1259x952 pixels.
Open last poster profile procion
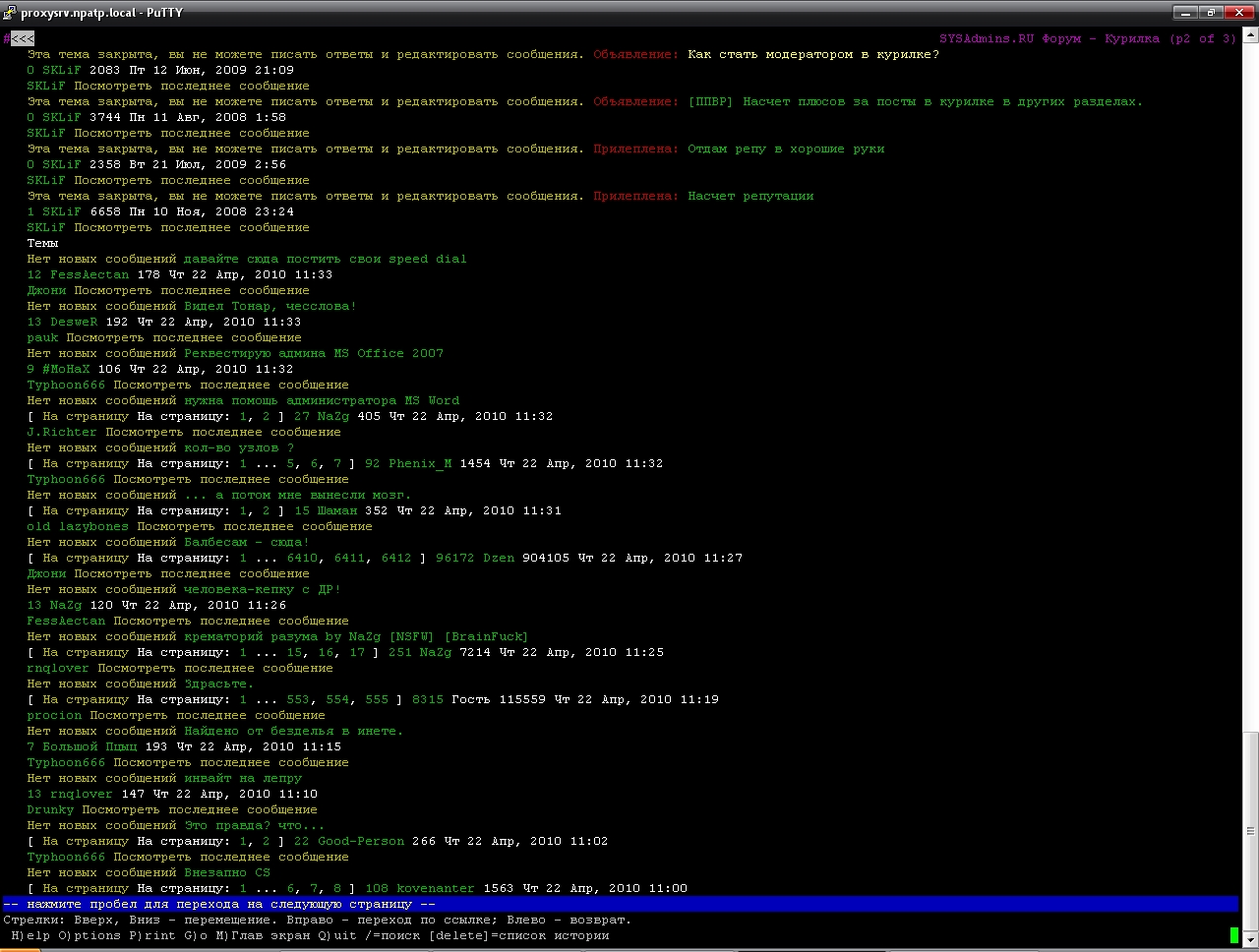coord(54,715)
